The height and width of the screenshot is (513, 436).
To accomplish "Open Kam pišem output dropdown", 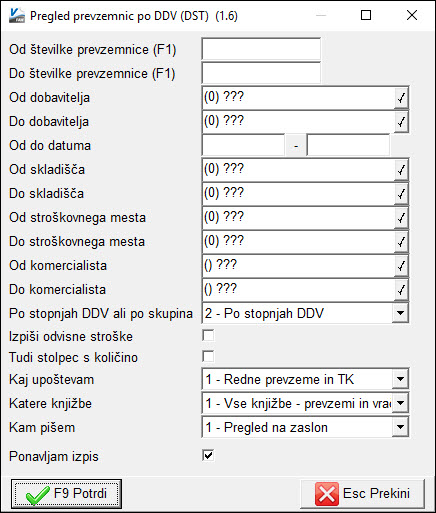I will [x=400, y=427].
